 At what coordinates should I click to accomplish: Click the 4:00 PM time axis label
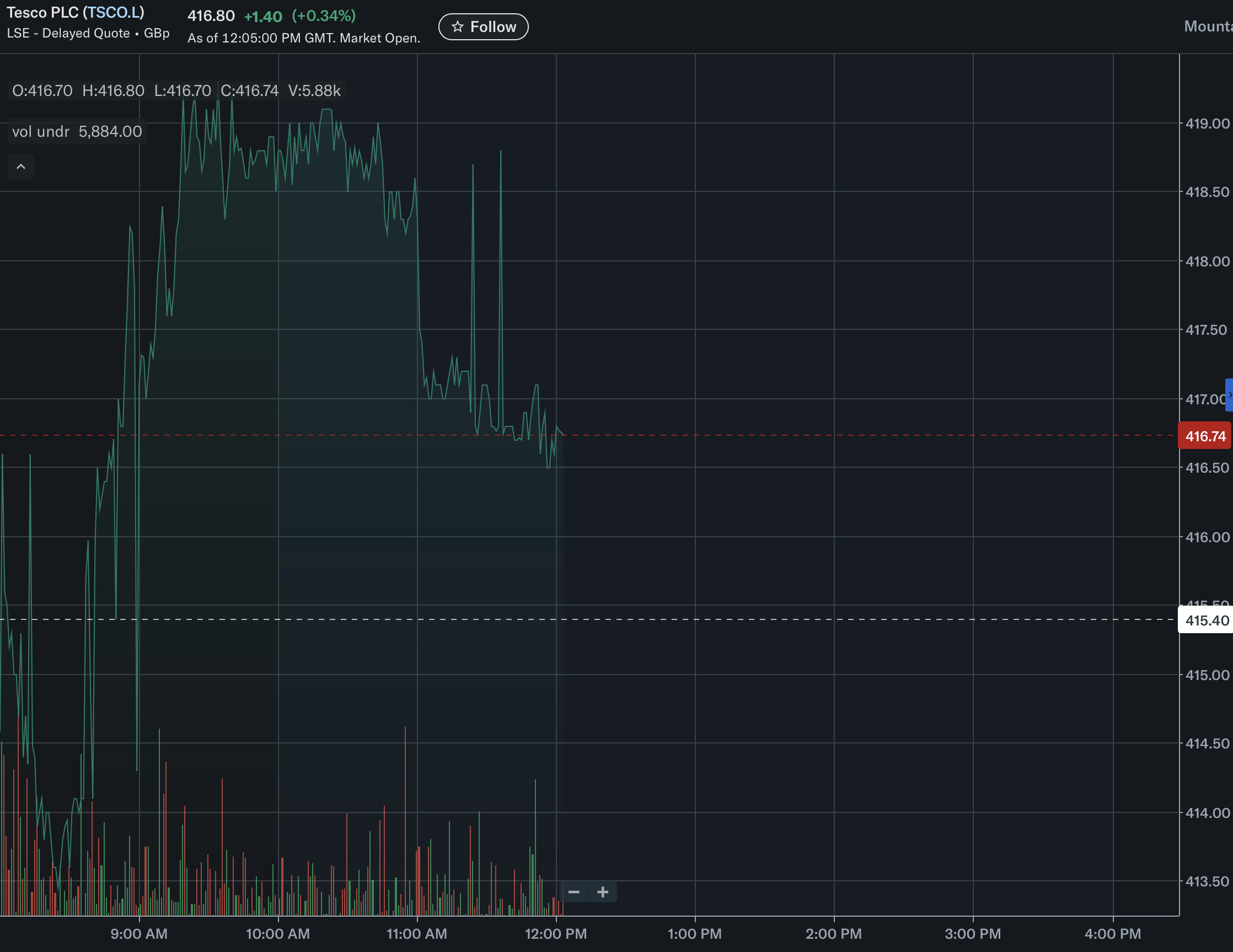1112,933
